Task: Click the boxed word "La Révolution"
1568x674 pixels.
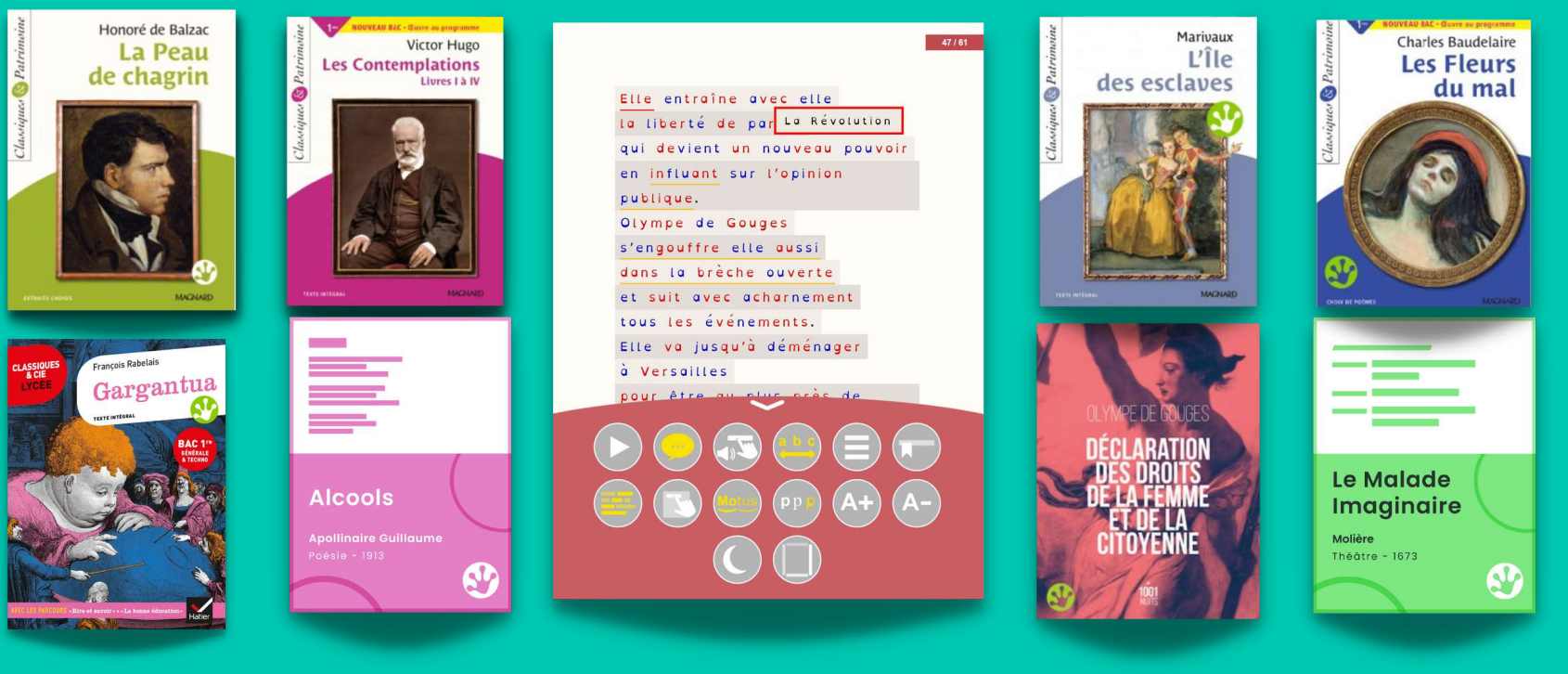Action: click(838, 121)
